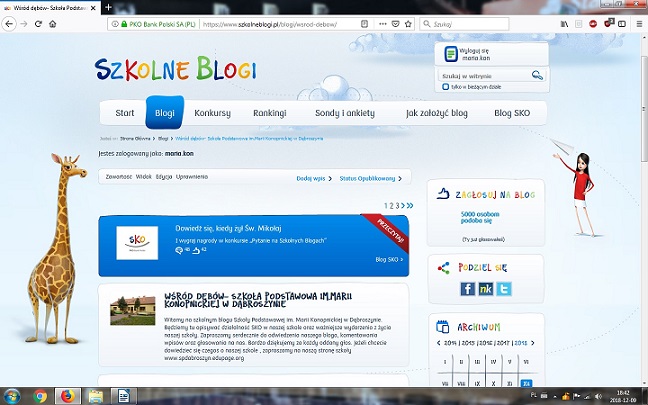Open the document app taskbar icon

pos(124,396)
